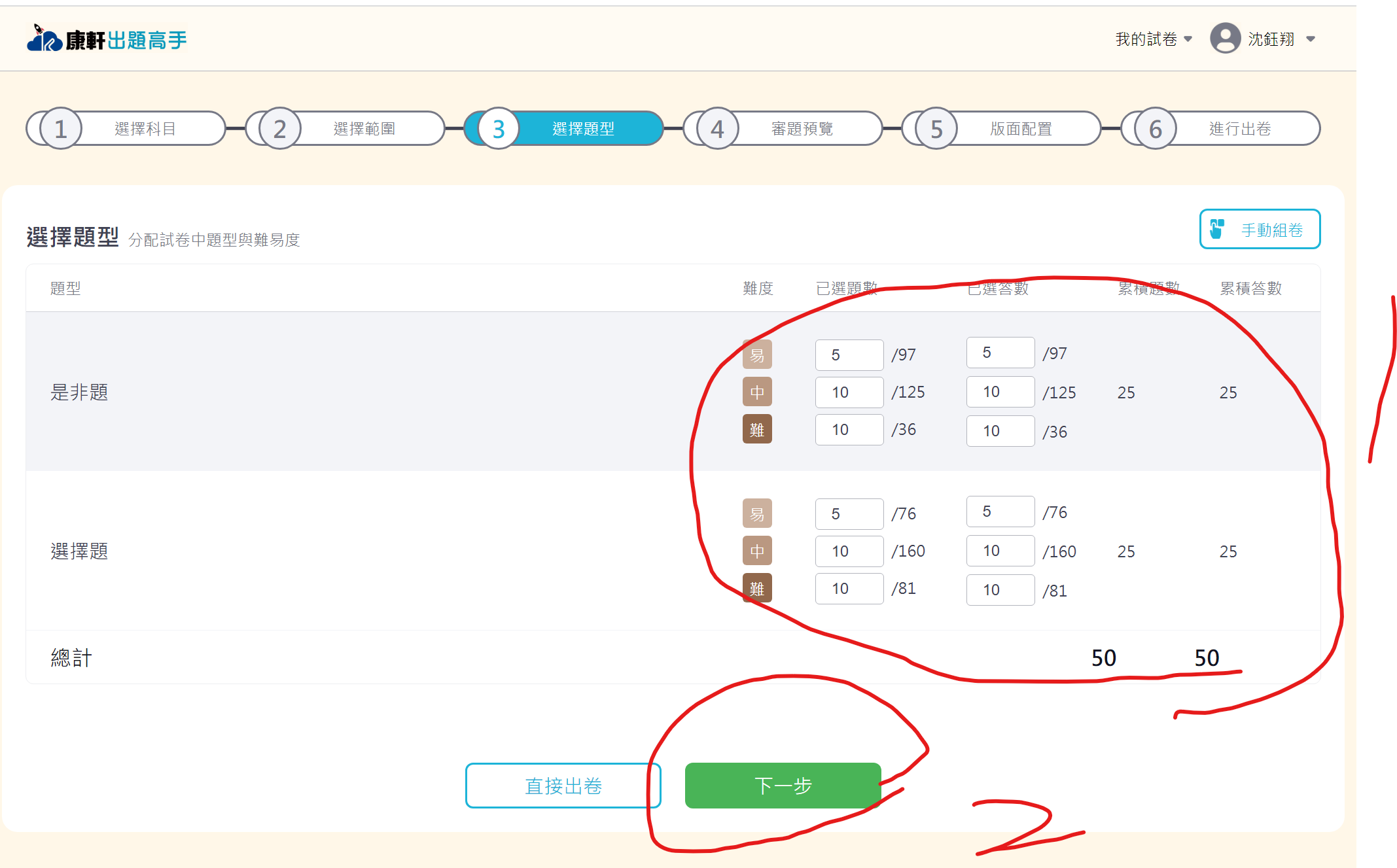Viewport: 1397px width, 868px height.
Task: Edit 是非題 hard 已選答數 field /36
Action: 1000,430
